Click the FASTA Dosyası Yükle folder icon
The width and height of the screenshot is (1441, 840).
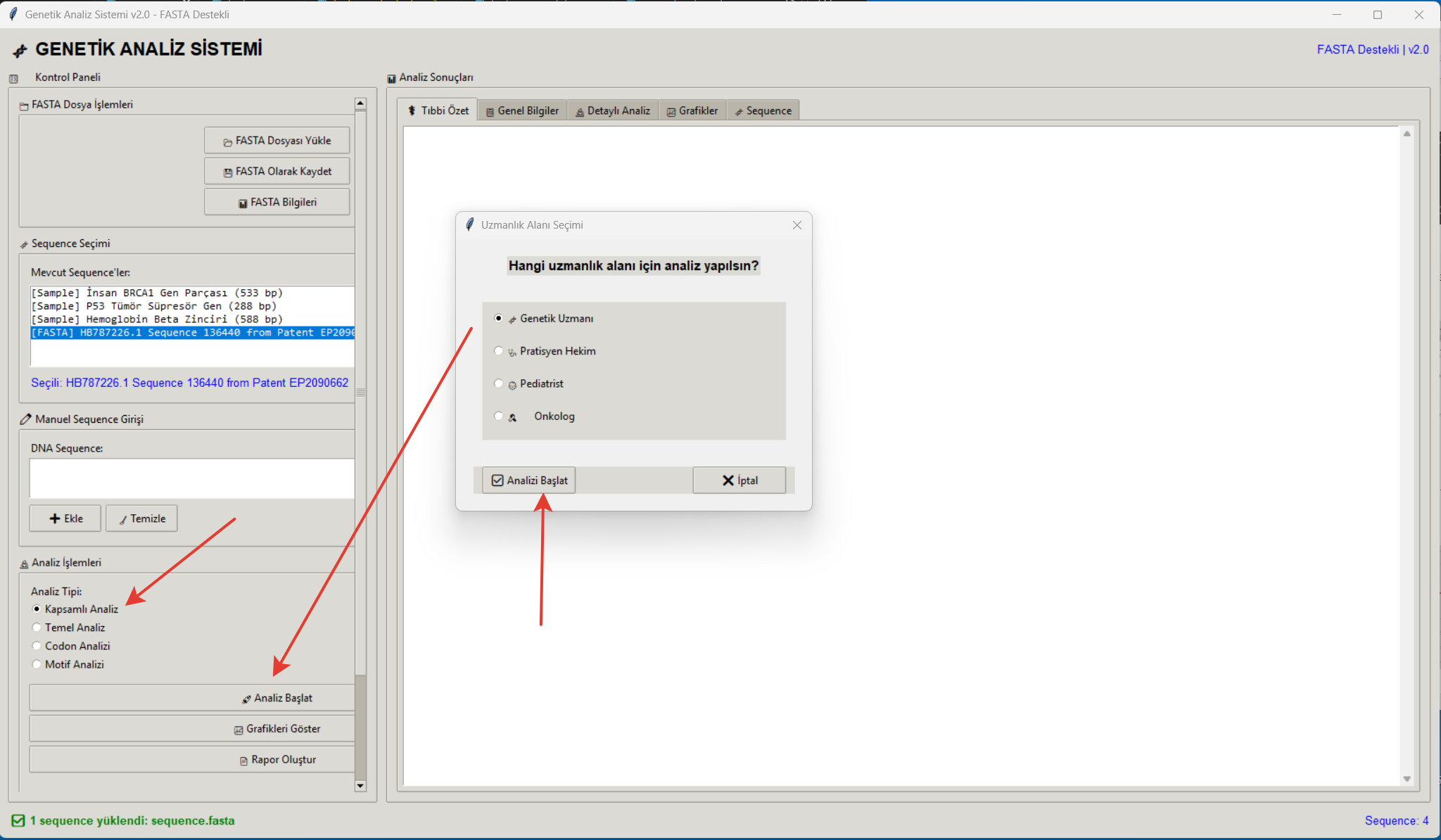pos(227,142)
